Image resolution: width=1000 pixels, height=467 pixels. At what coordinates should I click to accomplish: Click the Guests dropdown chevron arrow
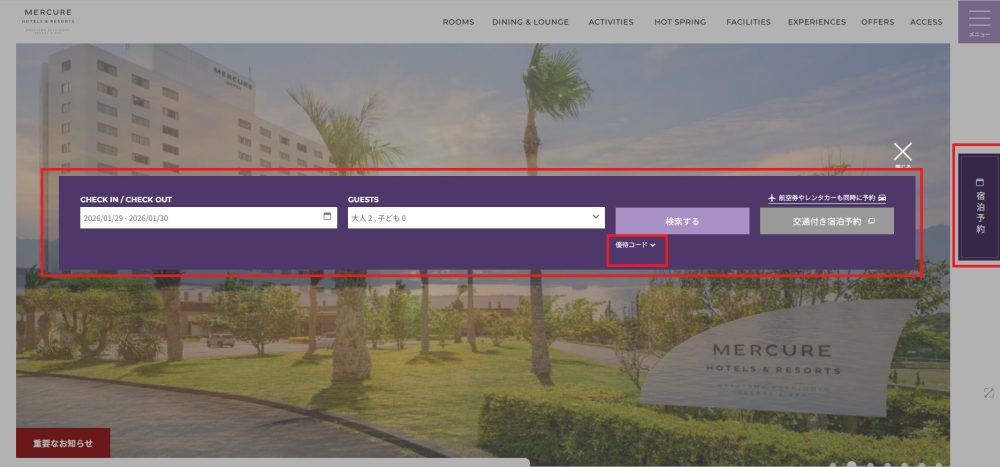(x=596, y=216)
